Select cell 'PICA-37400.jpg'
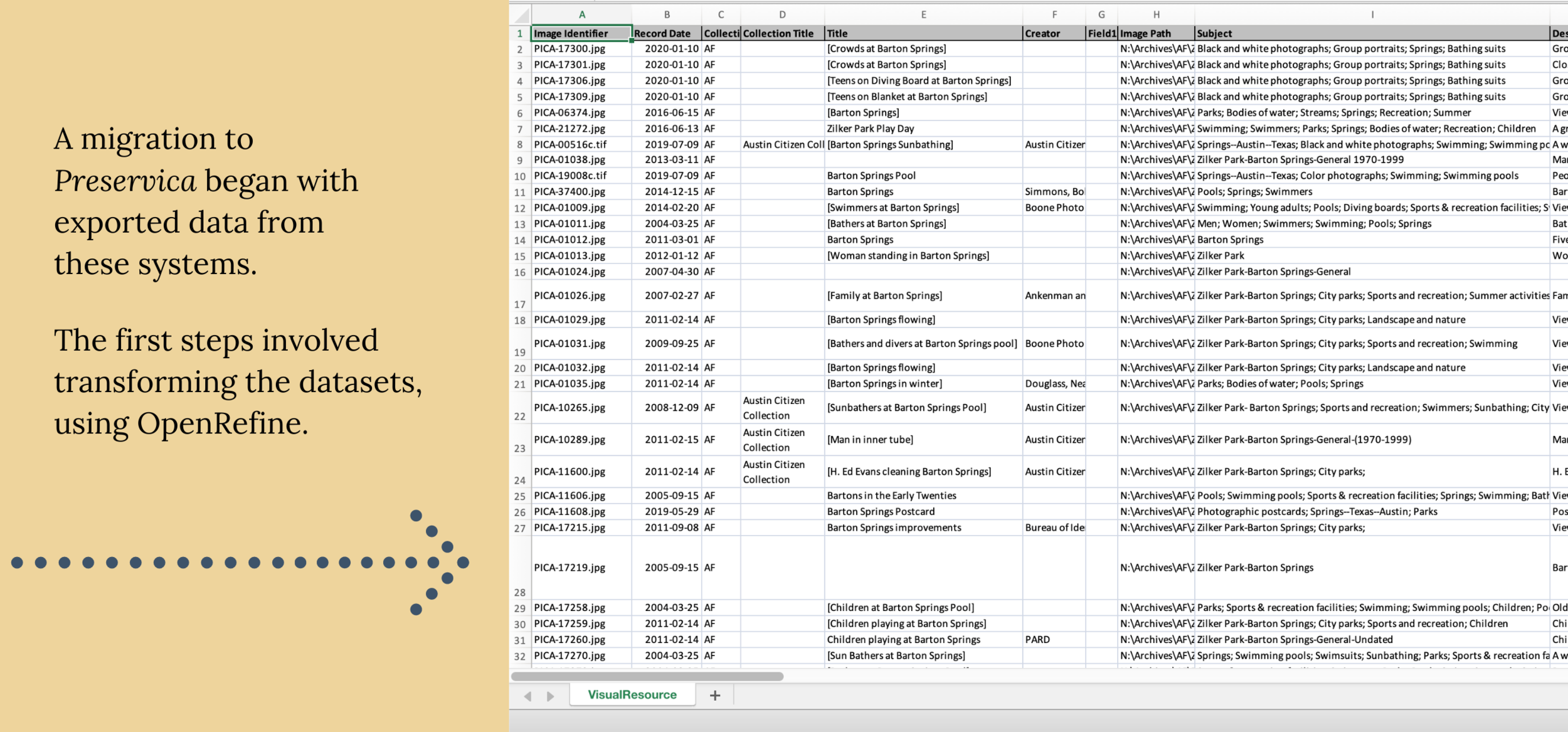1568x732 pixels. tap(581, 192)
